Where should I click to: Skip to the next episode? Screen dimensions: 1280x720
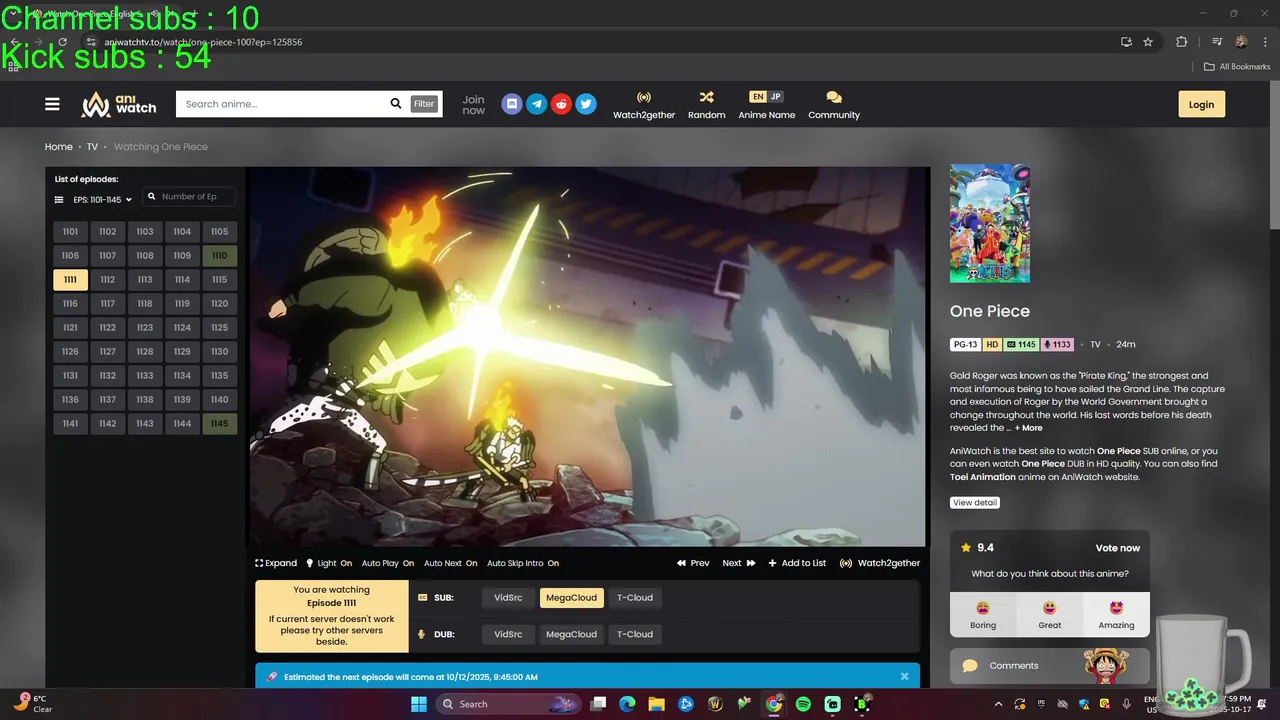click(739, 563)
